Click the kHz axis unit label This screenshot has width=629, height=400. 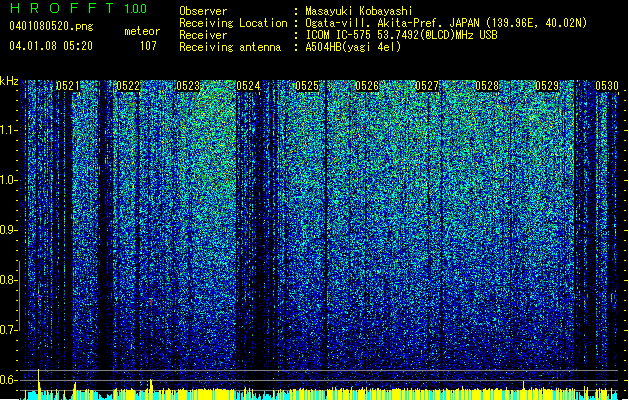coord(9,81)
